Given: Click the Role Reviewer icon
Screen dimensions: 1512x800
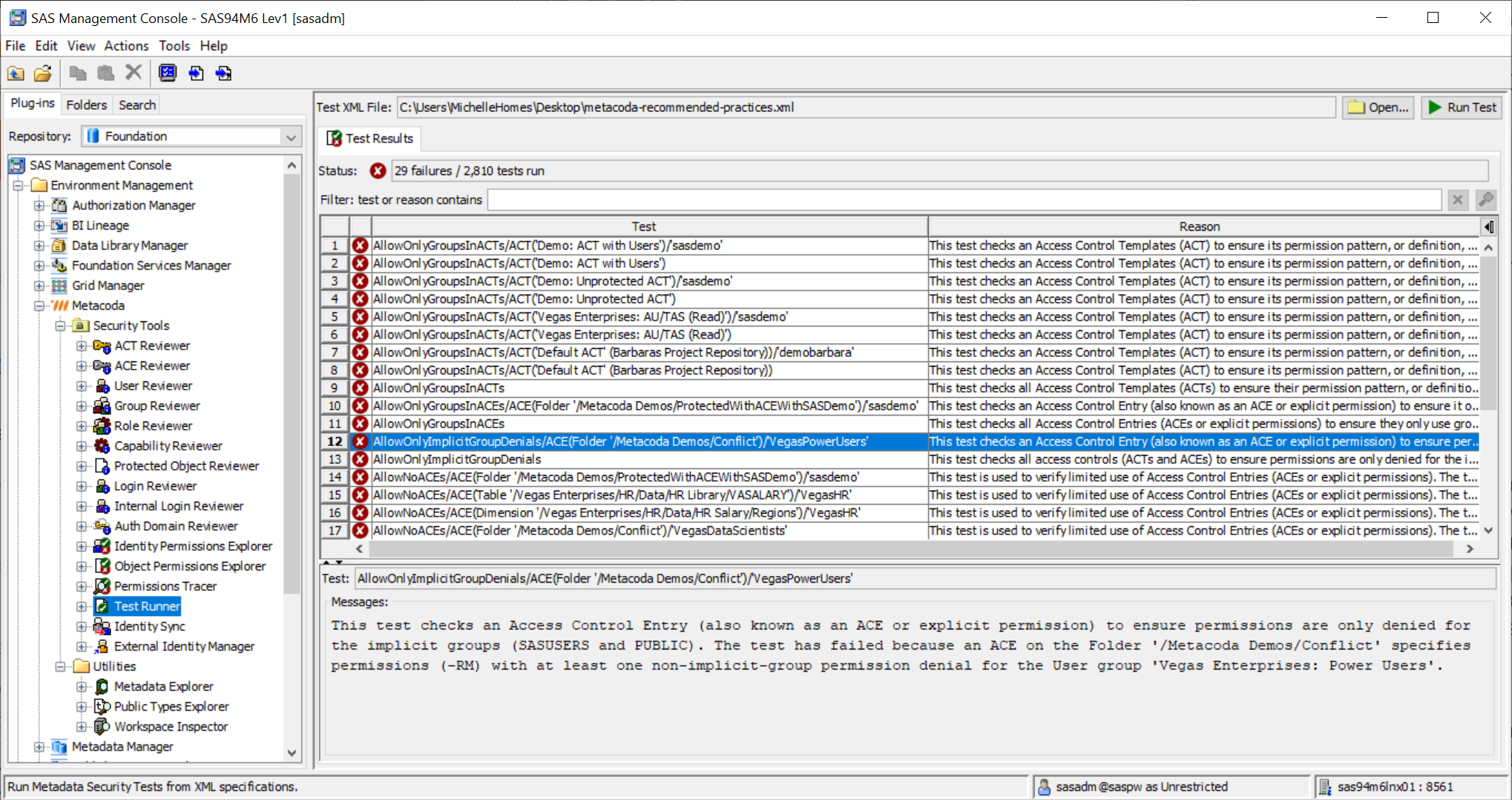Looking at the screenshot, I should [102, 426].
